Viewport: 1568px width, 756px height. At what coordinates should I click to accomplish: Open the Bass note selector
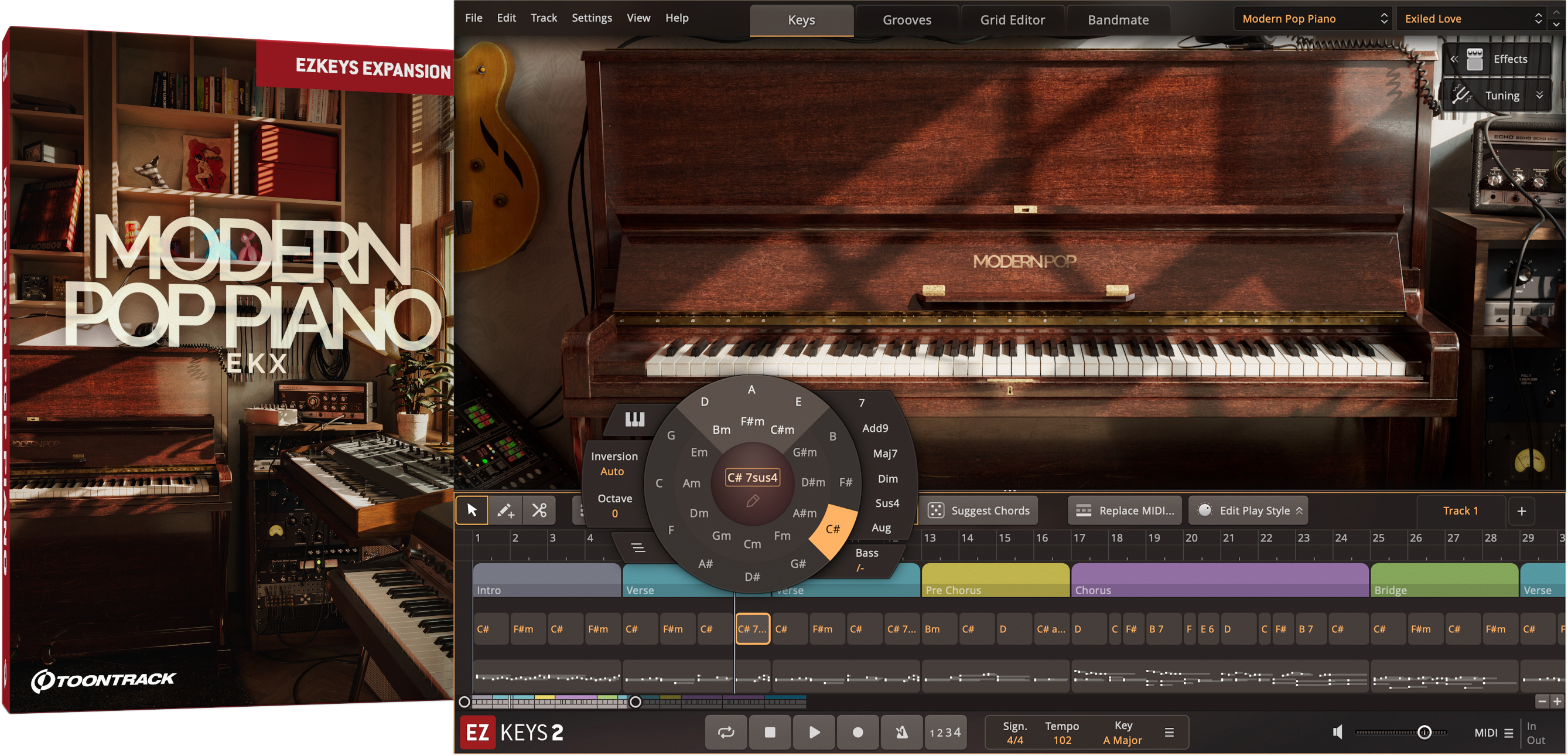866,560
